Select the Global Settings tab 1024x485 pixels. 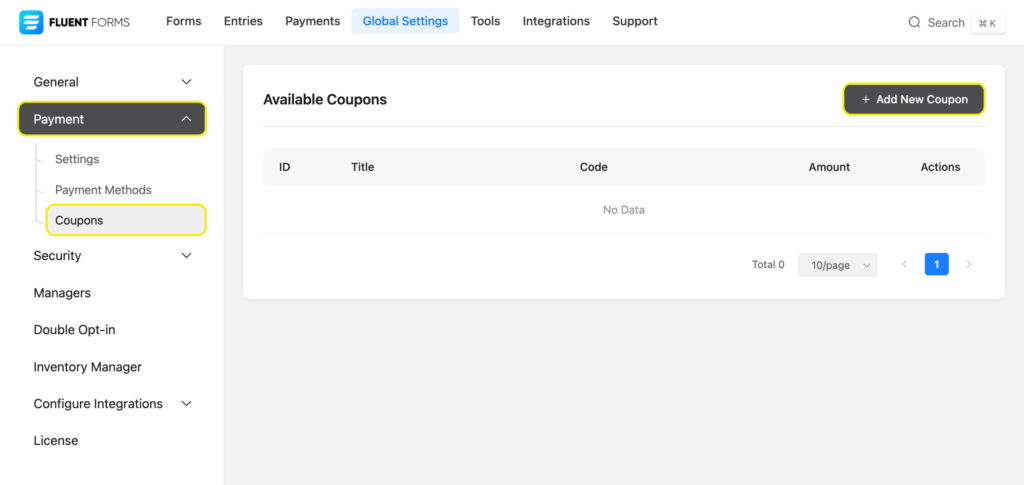[406, 21]
